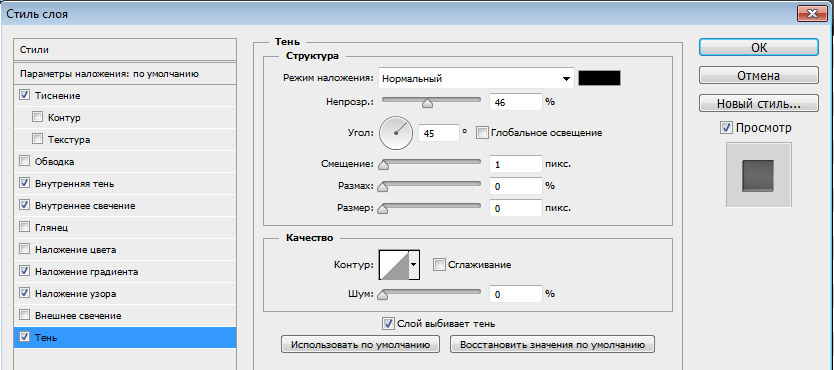
Task: Toggle the Просмотр preview checkbox
Action: [727, 128]
